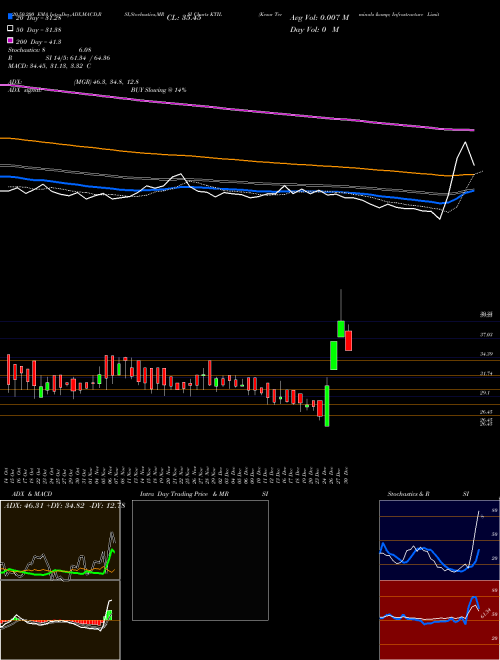Viewport: 500px width, 660px height.
Task: Click the blue 20 Day EMA legend swatch
Action: click(10, 17)
